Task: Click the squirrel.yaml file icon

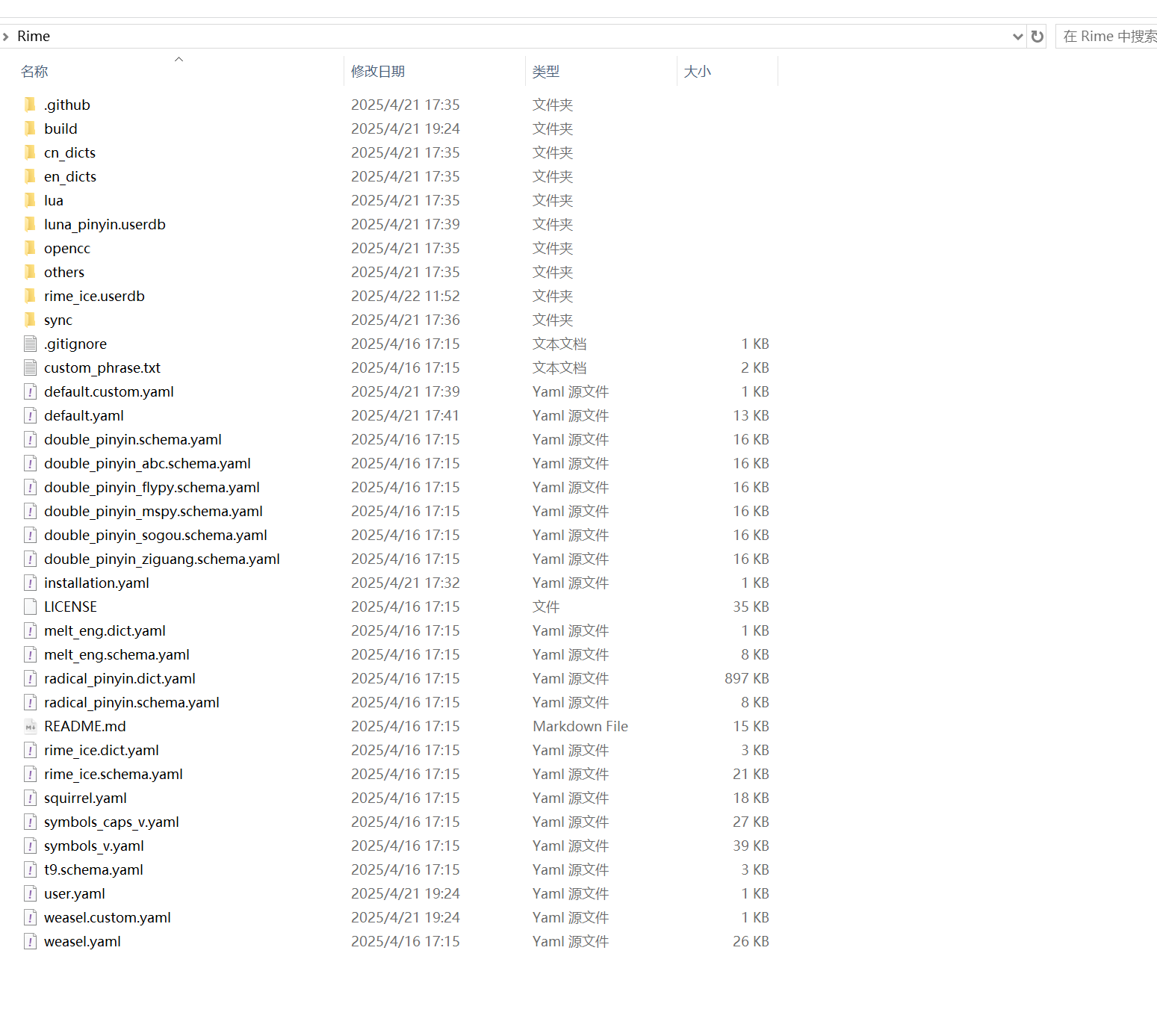Action: [x=30, y=798]
